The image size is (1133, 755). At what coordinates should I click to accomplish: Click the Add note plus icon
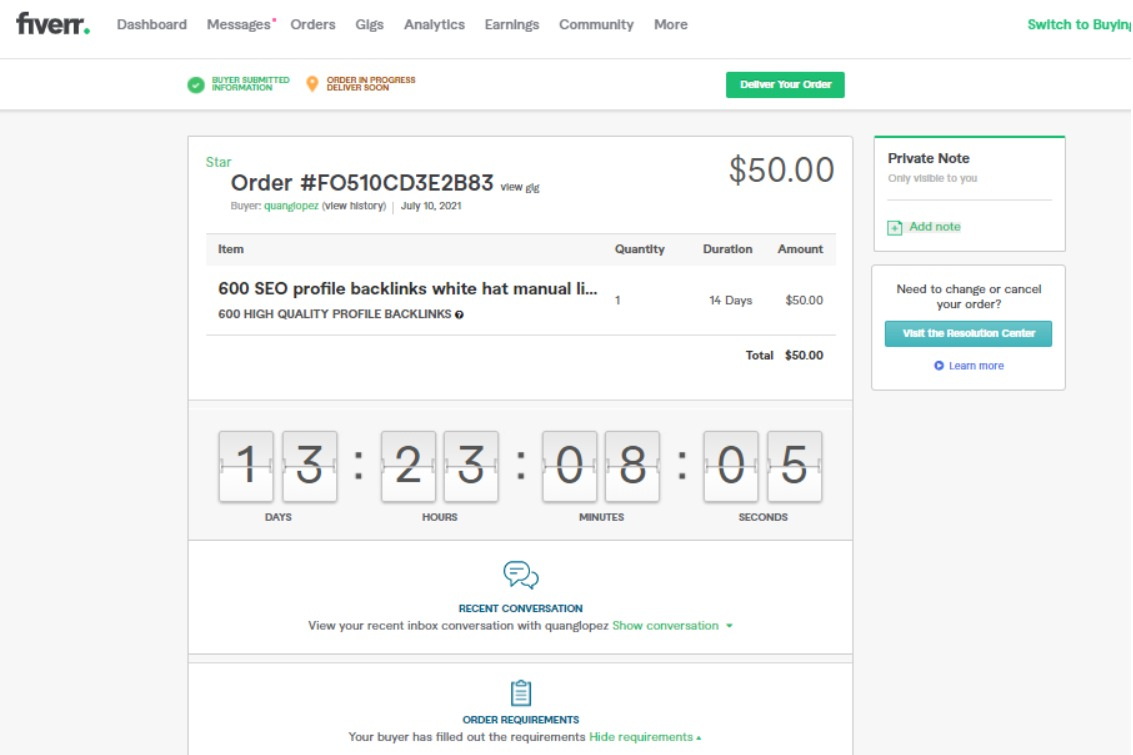click(895, 228)
